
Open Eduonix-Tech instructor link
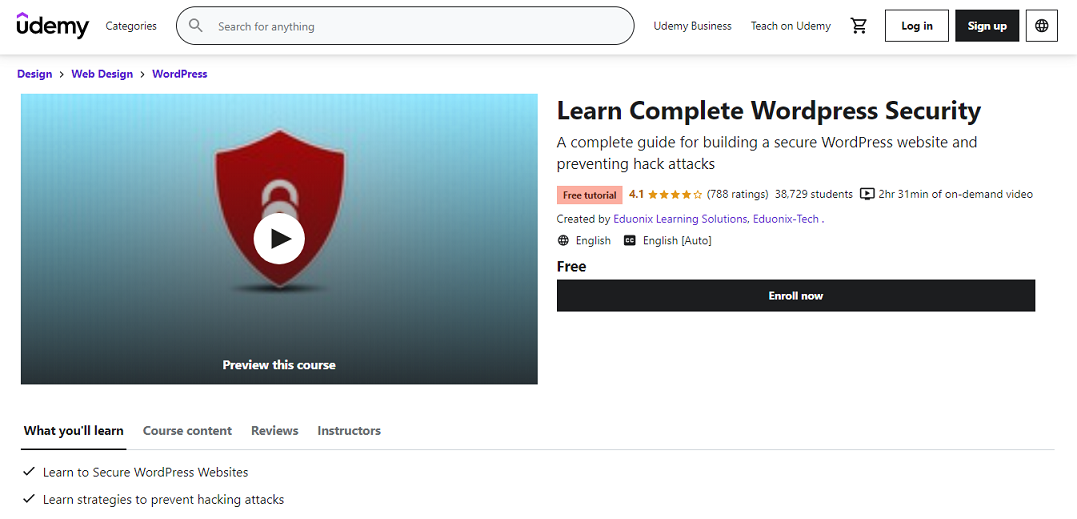click(786, 220)
